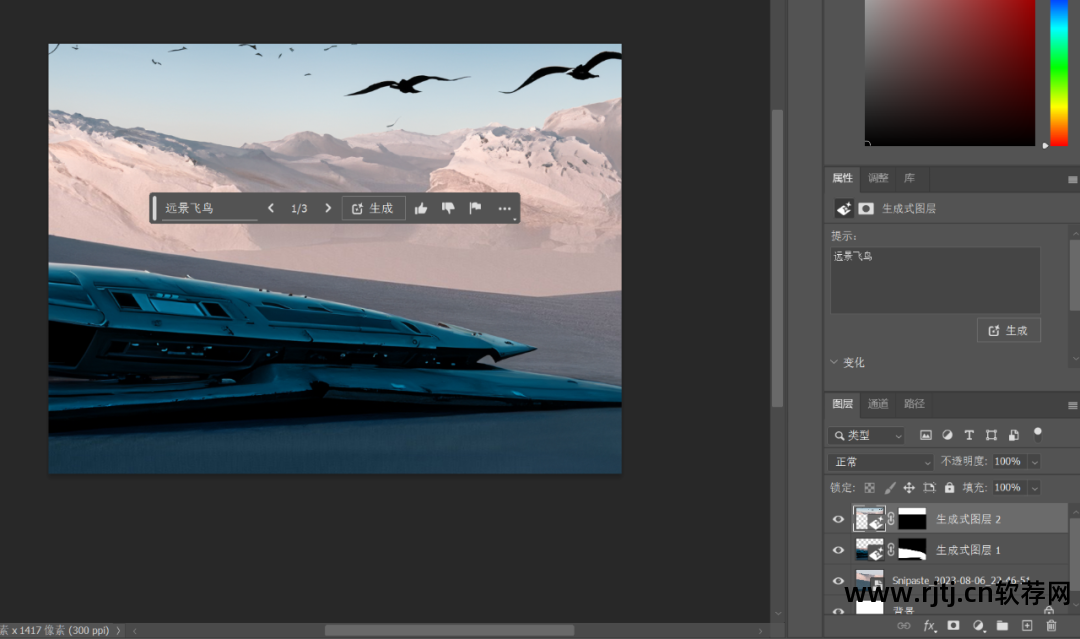
Task: Open document info arrow in status bar
Action: tap(118, 630)
